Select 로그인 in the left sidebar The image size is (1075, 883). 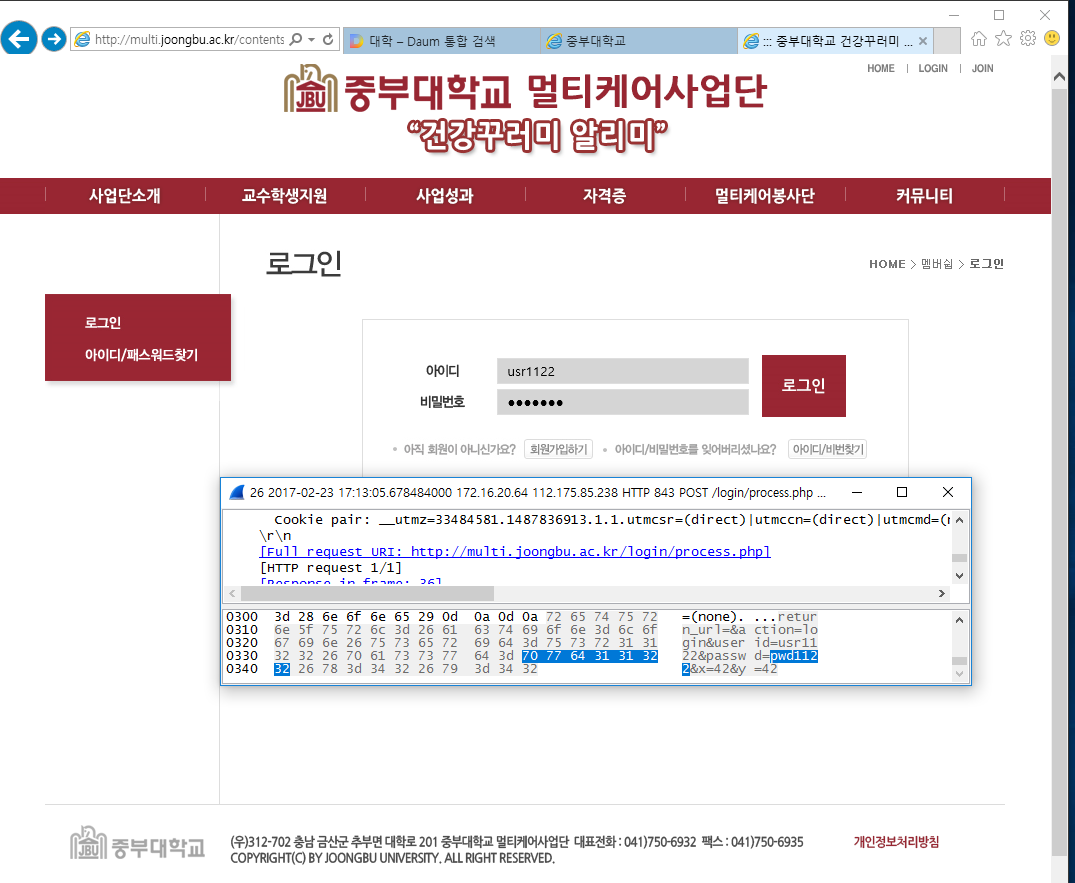click(x=103, y=322)
